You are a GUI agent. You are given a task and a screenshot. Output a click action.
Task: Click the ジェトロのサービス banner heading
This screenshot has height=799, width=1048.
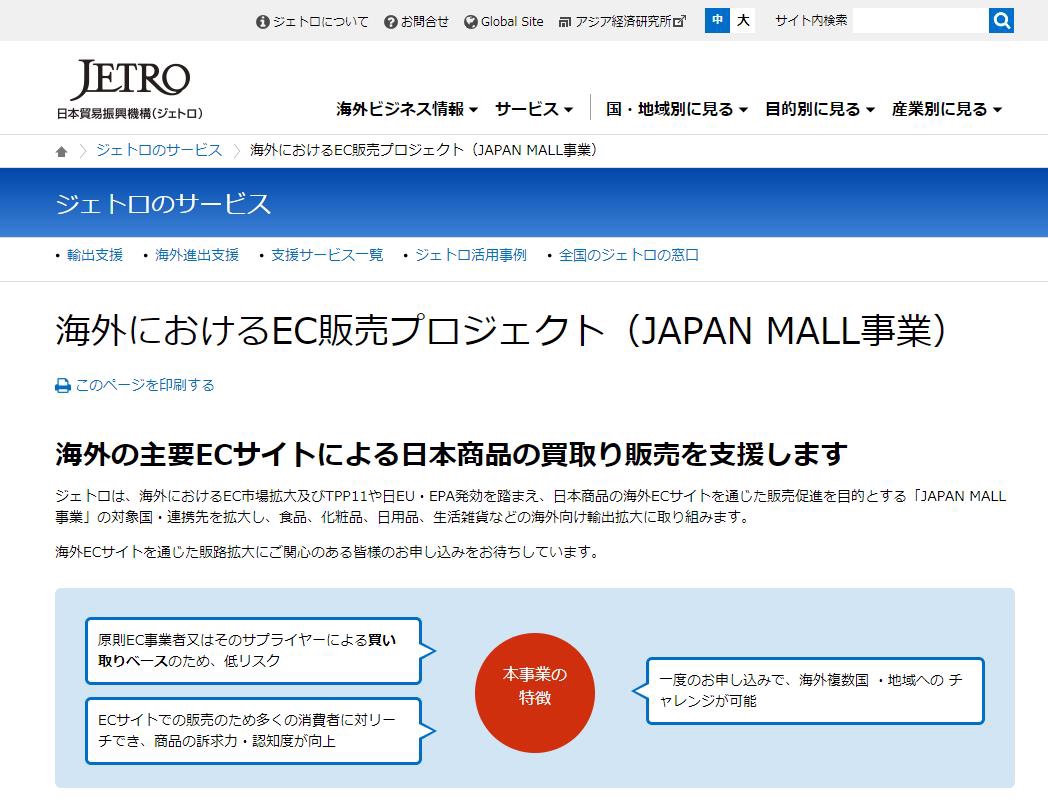point(163,204)
